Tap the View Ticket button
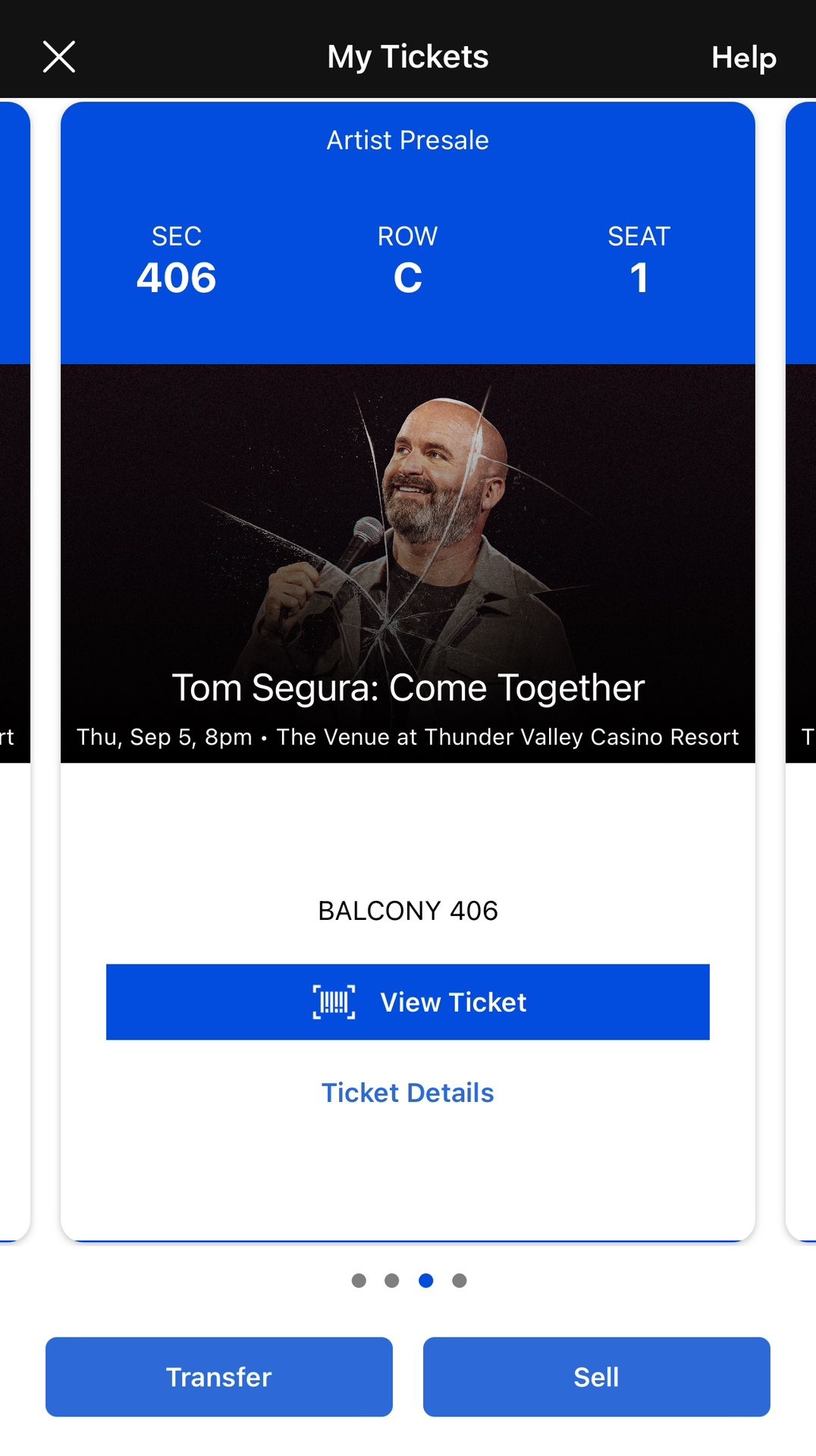The height and width of the screenshot is (1456, 816). tap(408, 1002)
